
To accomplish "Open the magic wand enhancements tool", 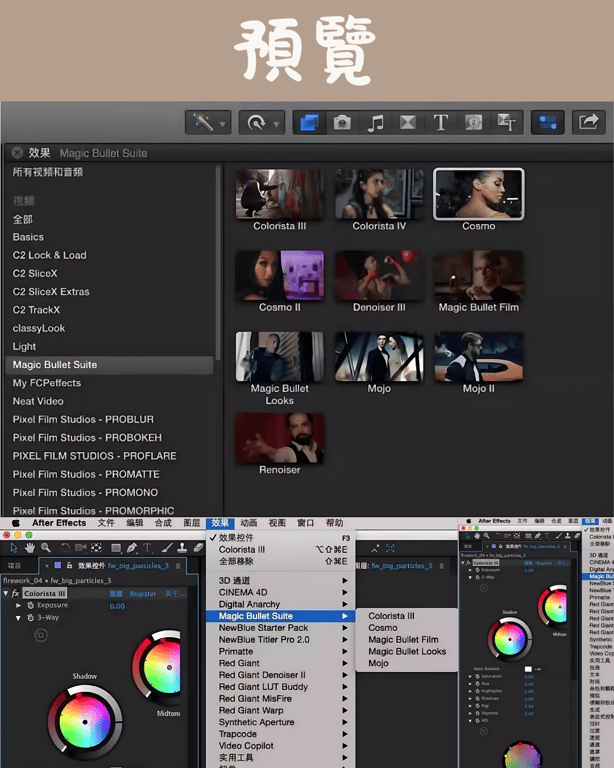I will tap(203, 122).
